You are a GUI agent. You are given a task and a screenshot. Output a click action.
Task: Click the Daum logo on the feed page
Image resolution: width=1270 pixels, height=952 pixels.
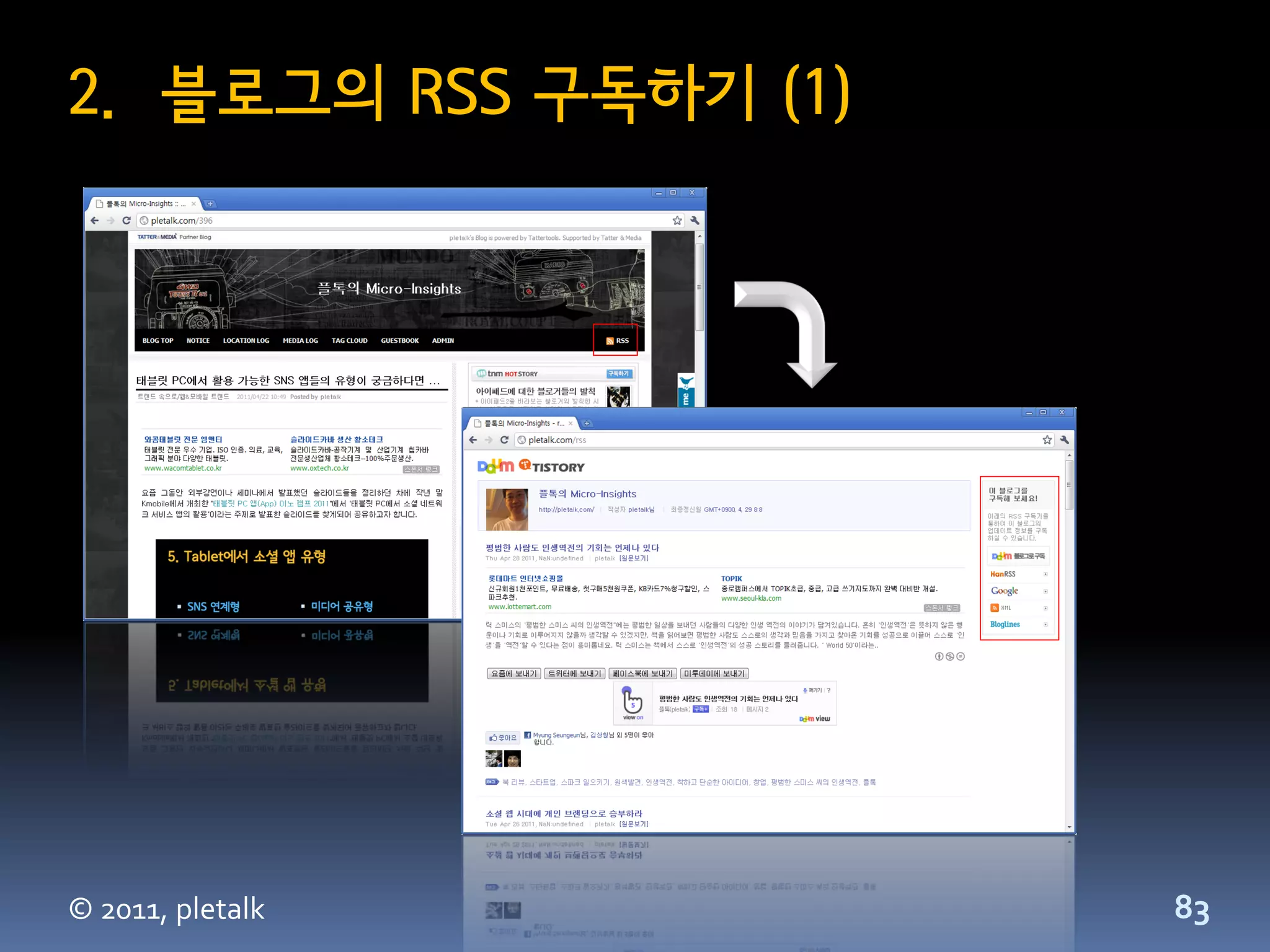[495, 467]
